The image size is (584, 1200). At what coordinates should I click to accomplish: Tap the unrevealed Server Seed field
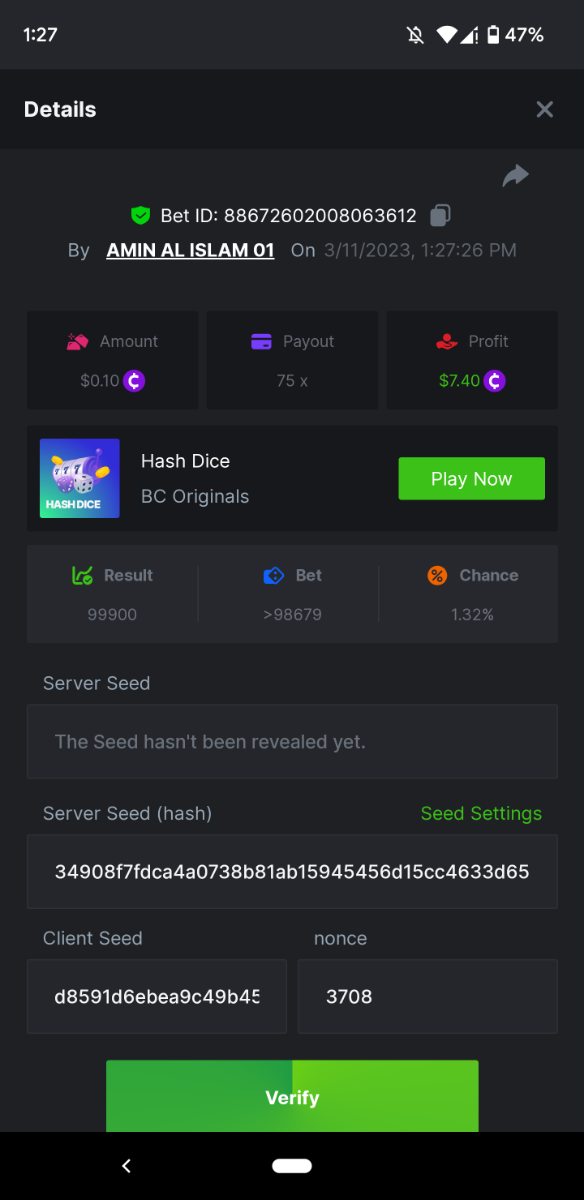tap(292, 742)
